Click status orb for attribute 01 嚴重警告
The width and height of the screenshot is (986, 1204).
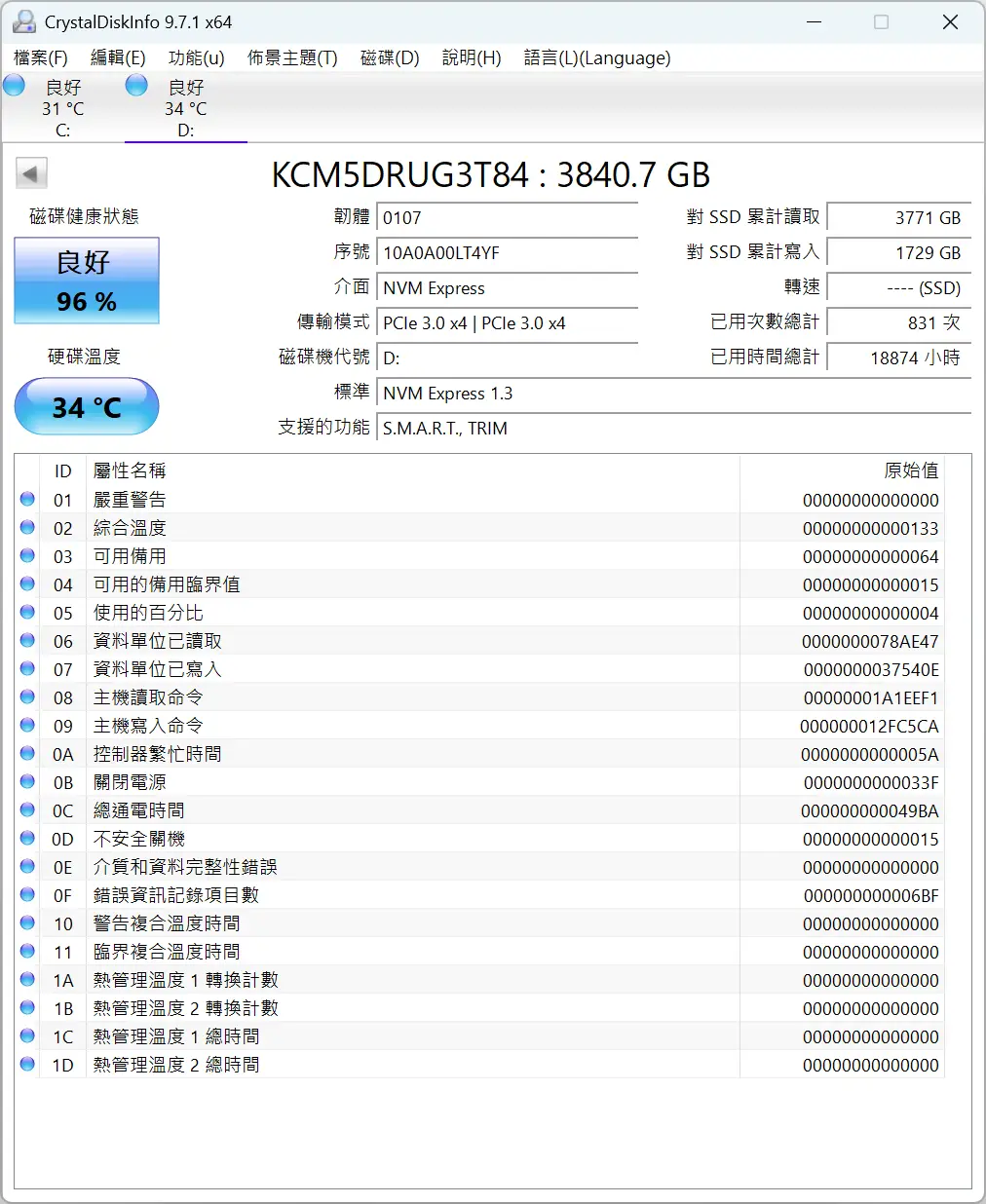pyautogui.click(x=27, y=500)
